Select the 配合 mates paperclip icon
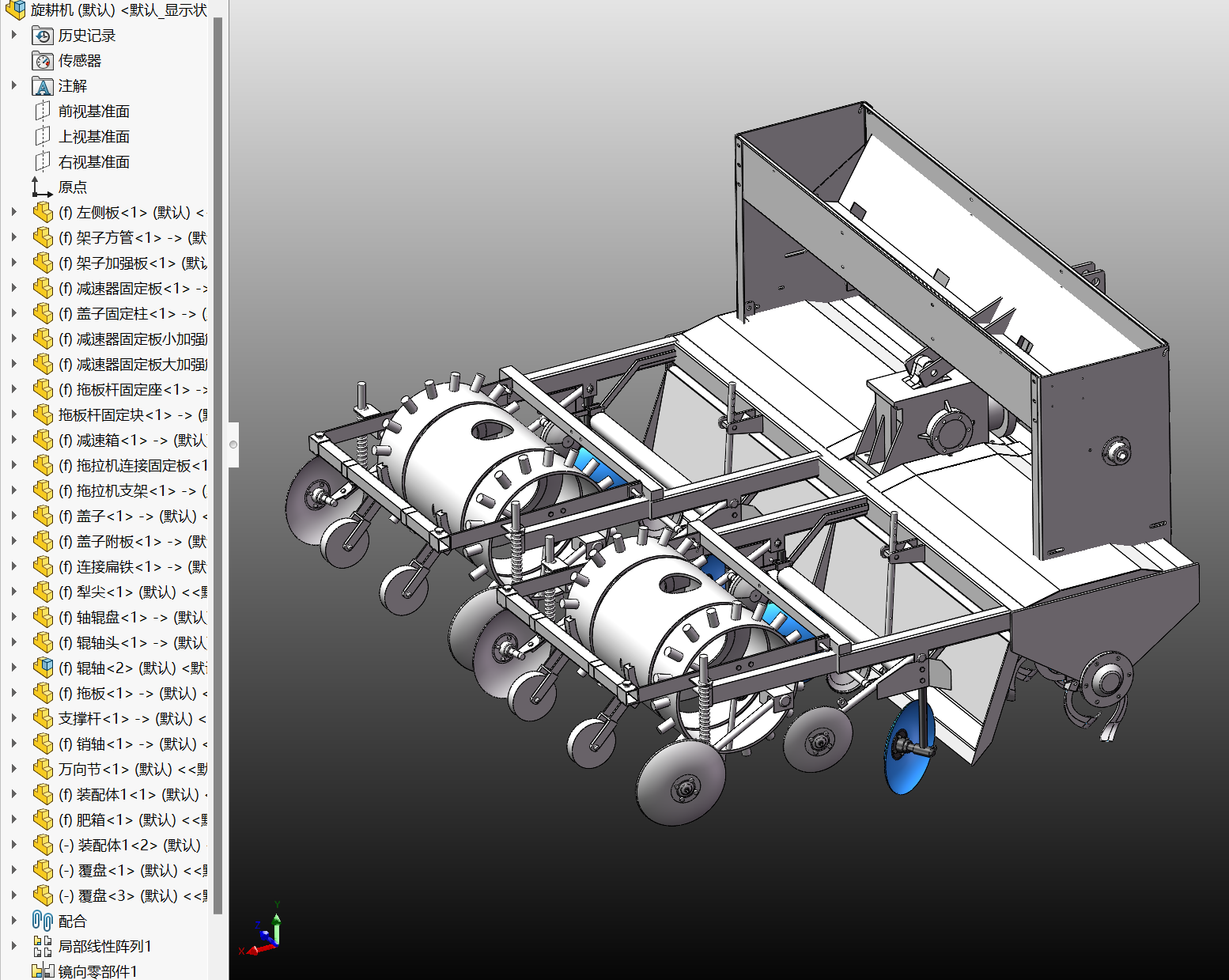 click(x=43, y=921)
